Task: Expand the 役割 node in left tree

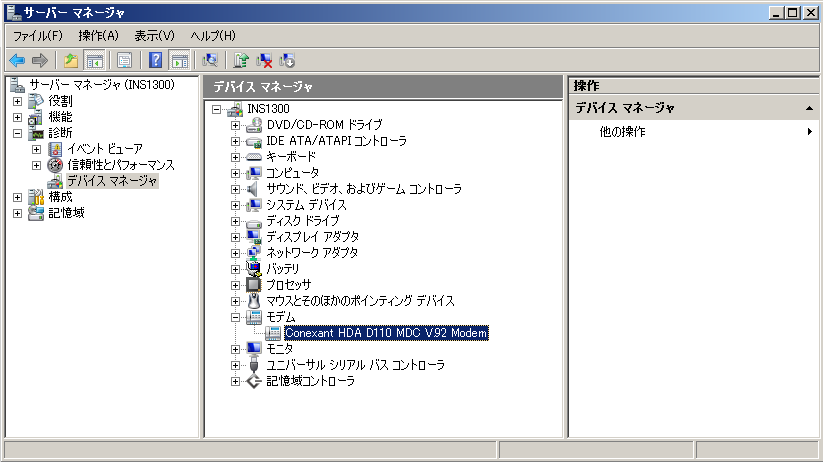Action: point(17,101)
